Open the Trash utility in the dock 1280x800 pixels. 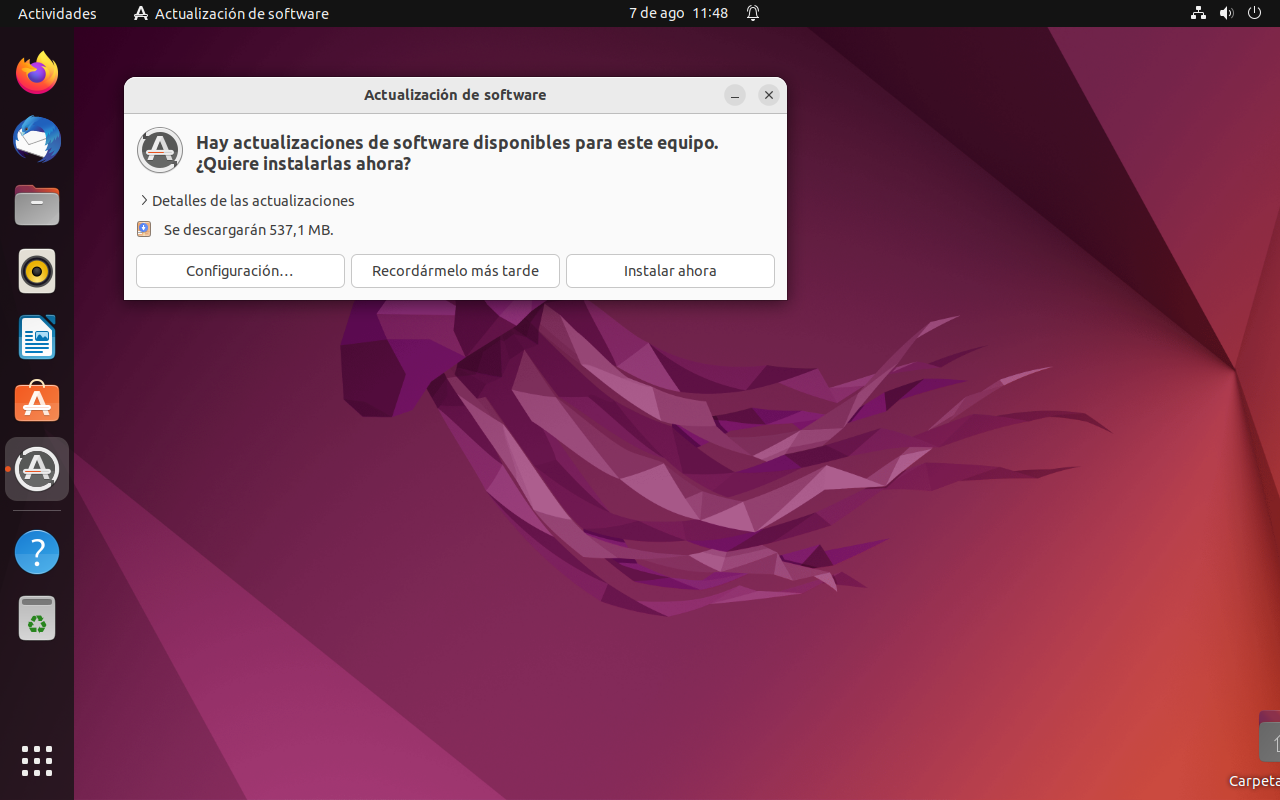(37, 617)
